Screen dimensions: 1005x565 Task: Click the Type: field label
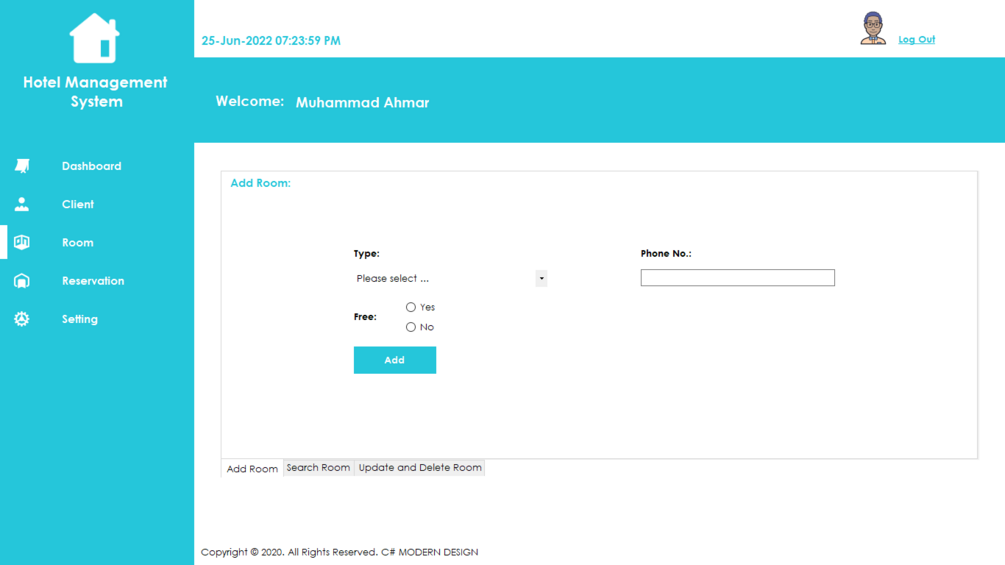[x=367, y=254]
